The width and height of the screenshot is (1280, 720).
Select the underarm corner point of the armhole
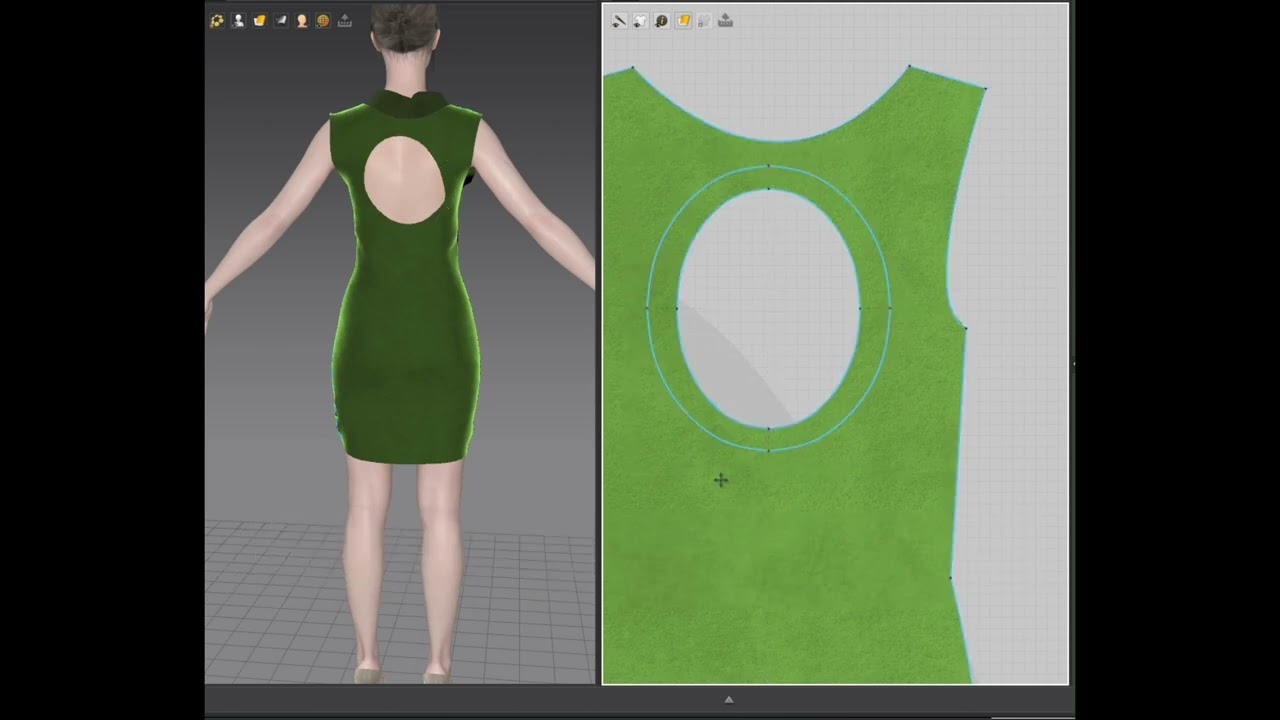(965, 327)
